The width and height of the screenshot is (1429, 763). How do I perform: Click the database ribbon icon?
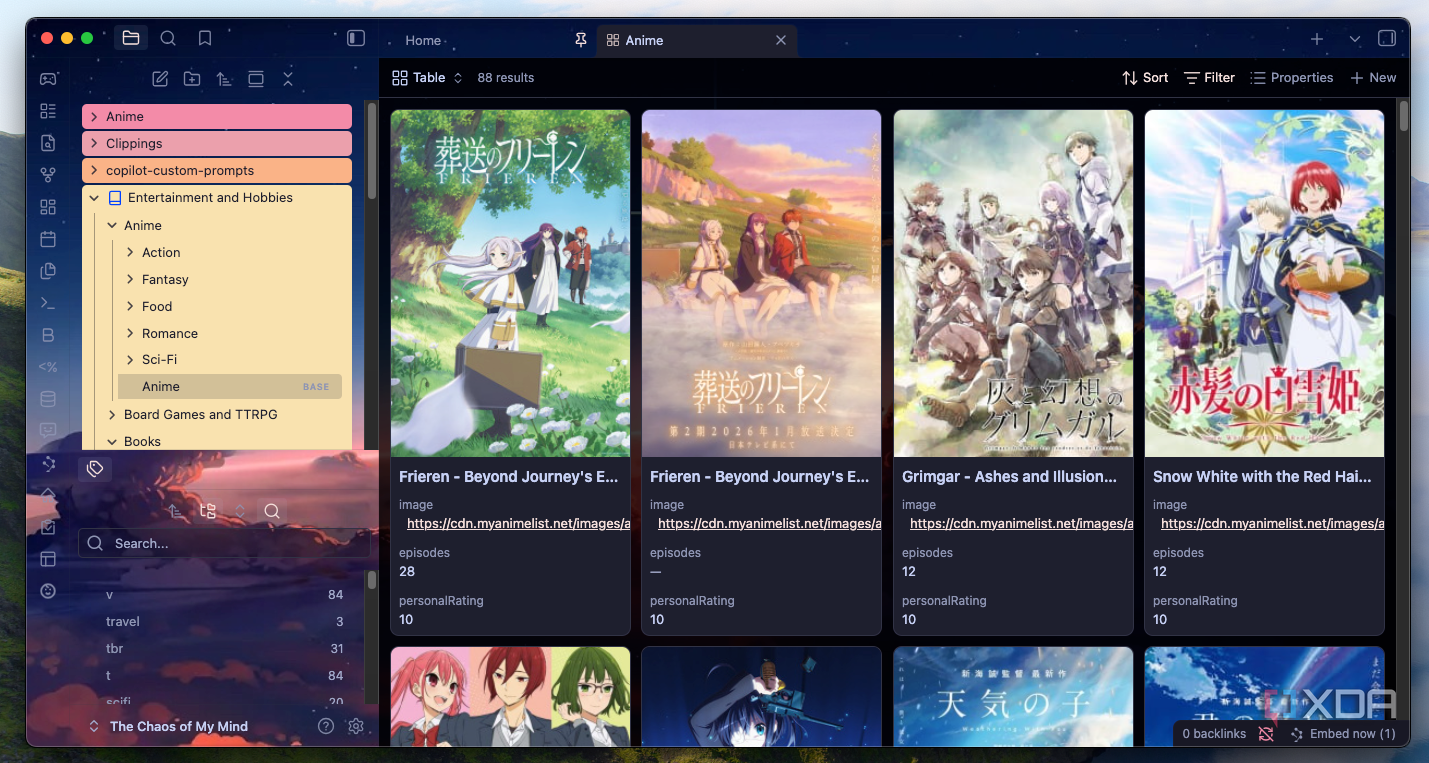click(x=48, y=399)
